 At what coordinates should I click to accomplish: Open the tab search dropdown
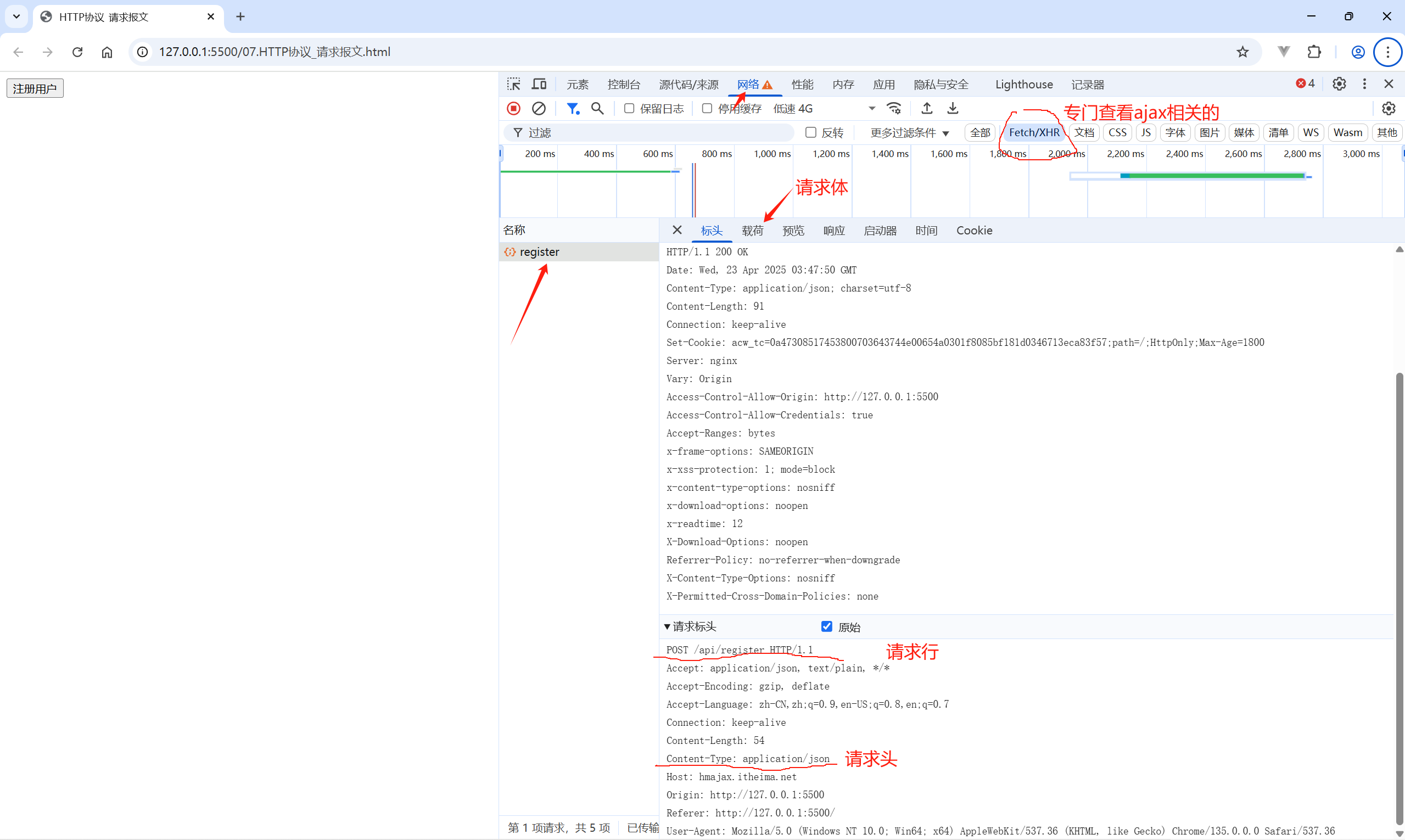[x=16, y=17]
